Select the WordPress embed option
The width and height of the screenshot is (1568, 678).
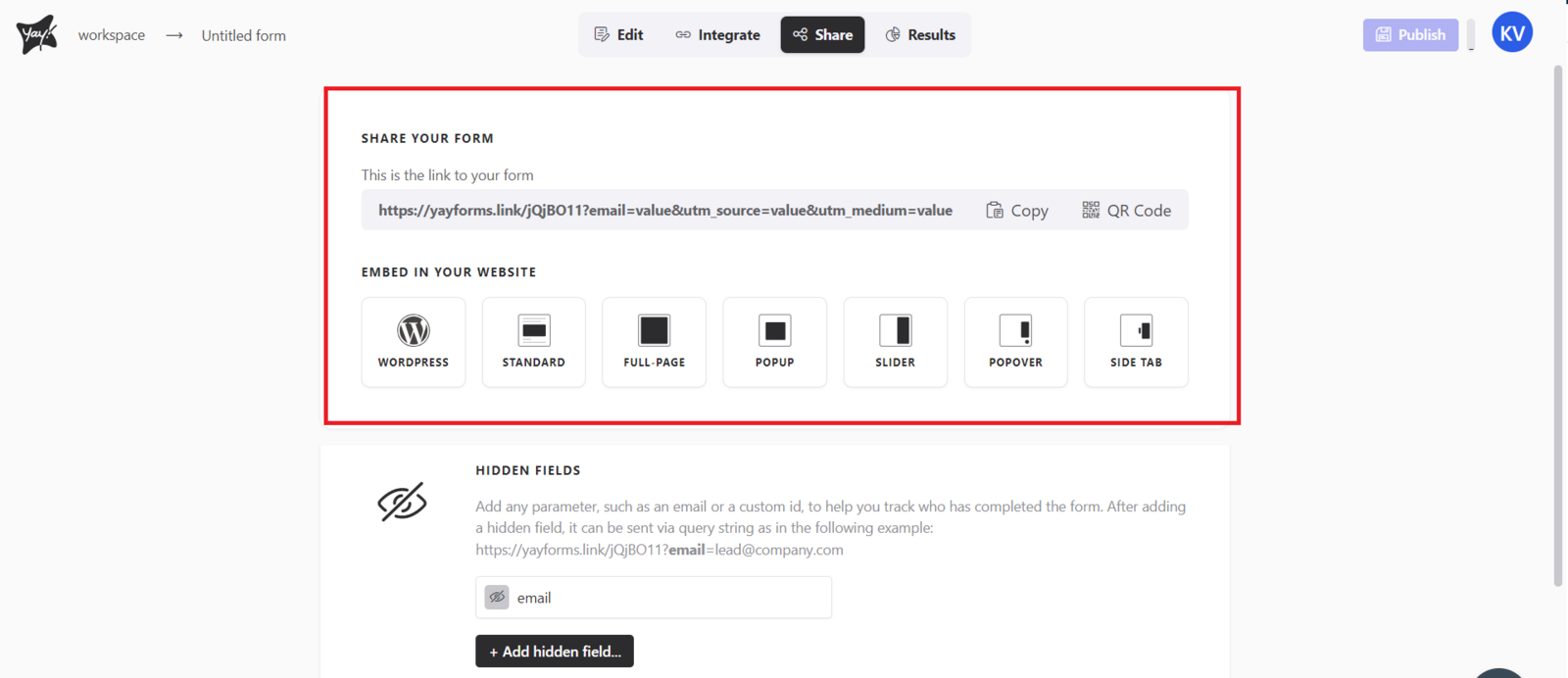point(414,342)
